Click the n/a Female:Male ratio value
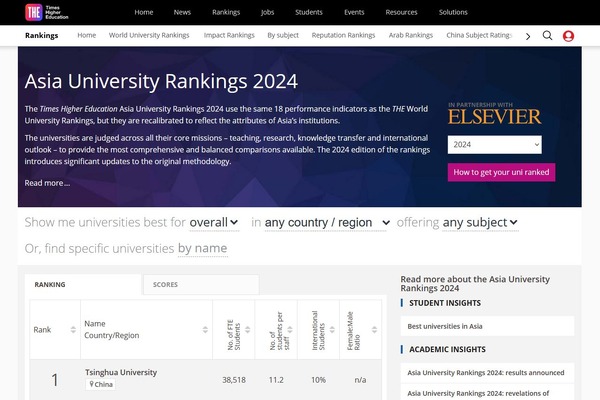This screenshot has width=600, height=400. [360, 380]
